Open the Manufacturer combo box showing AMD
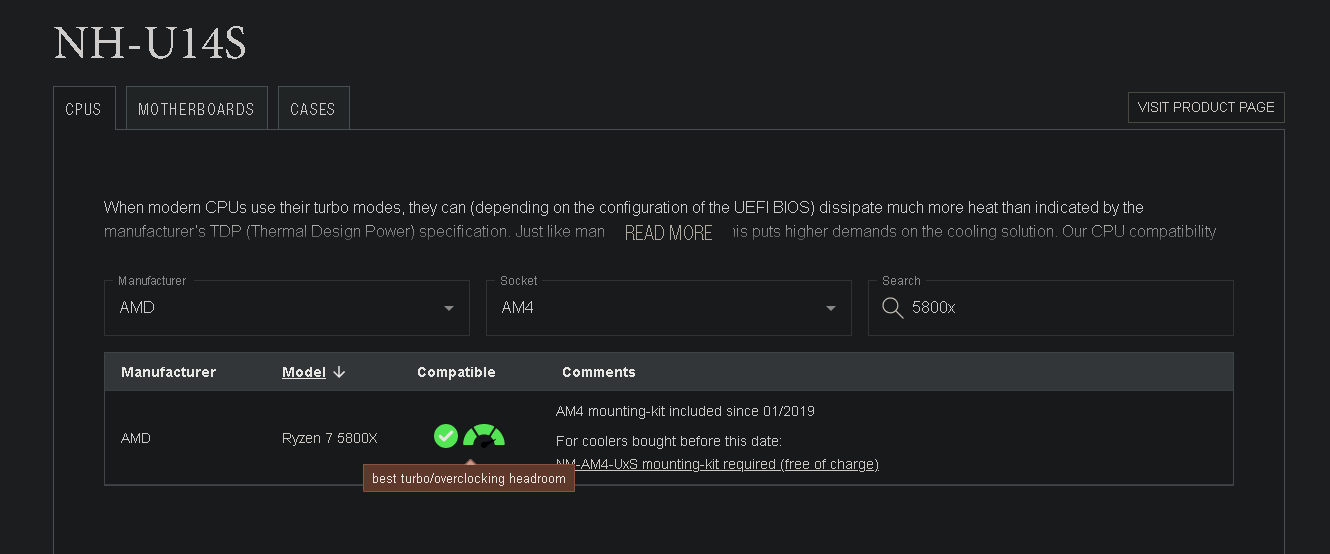The image size is (1330, 554). point(286,308)
